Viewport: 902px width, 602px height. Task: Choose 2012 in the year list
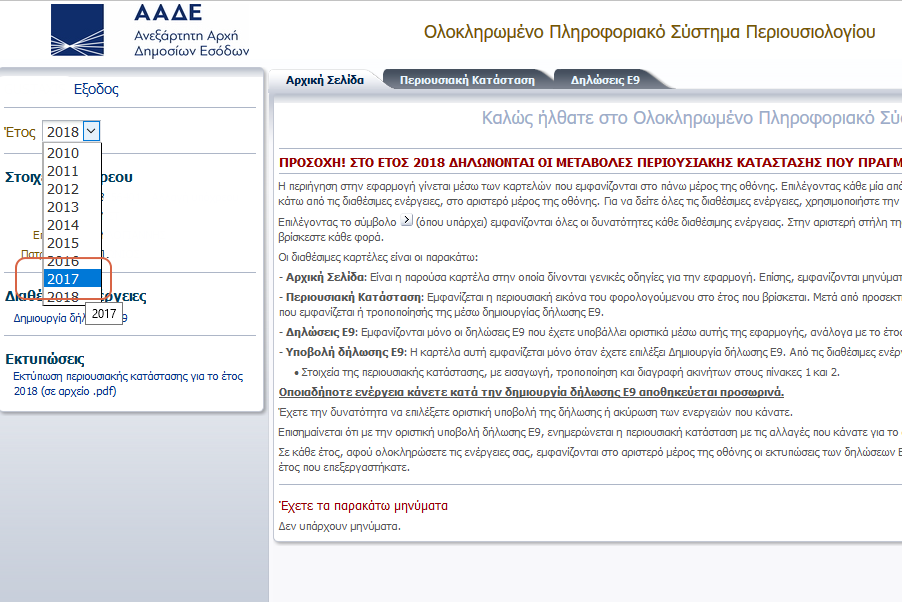coord(63,189)
